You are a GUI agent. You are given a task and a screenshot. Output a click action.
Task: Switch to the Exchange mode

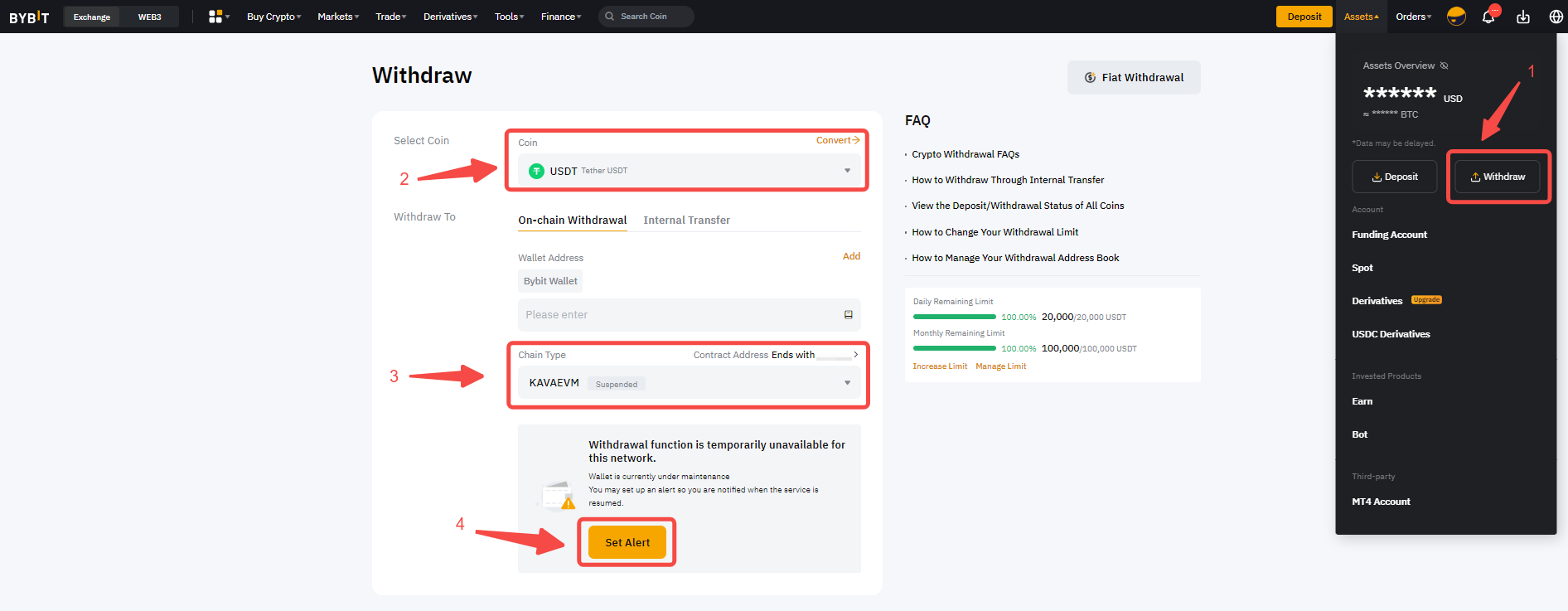[92, 17]
